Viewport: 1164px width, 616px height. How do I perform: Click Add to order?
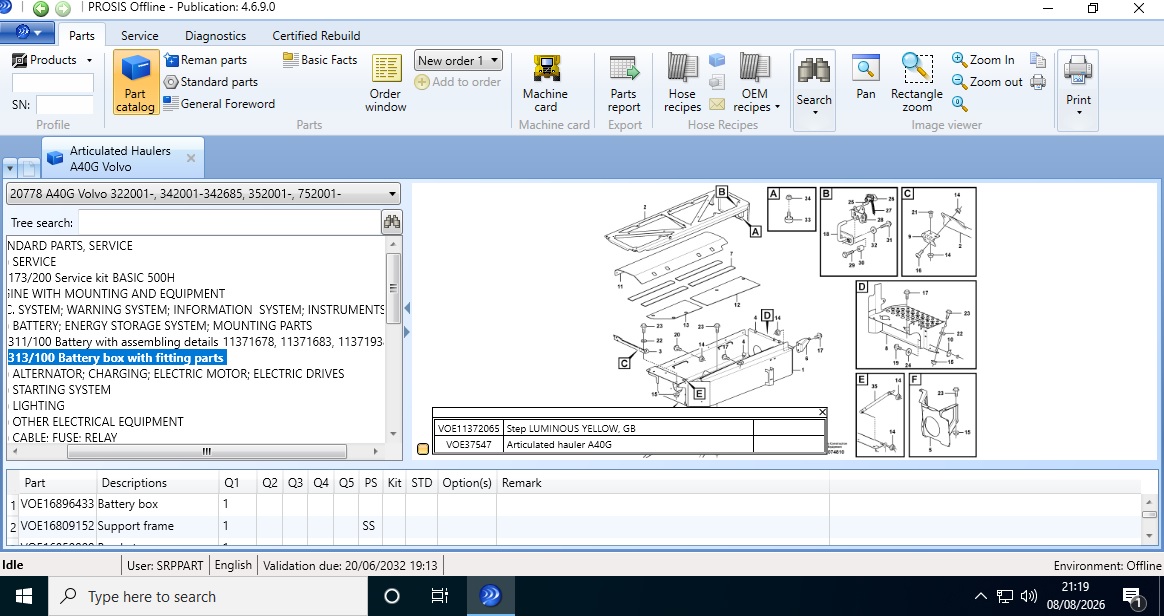pyautogui.click(x=458, y=82)
